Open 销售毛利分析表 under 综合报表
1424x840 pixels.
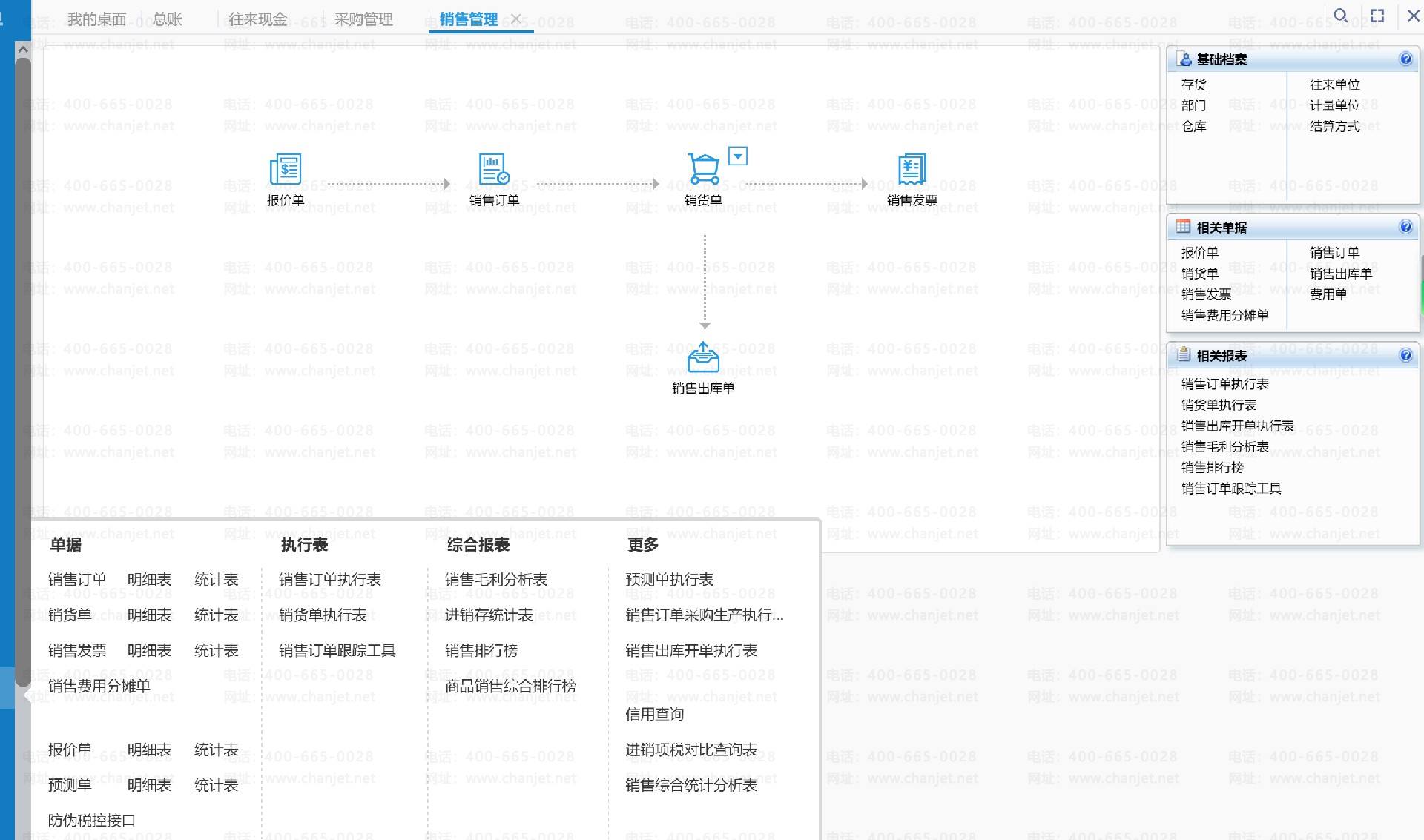click(496, 580)
